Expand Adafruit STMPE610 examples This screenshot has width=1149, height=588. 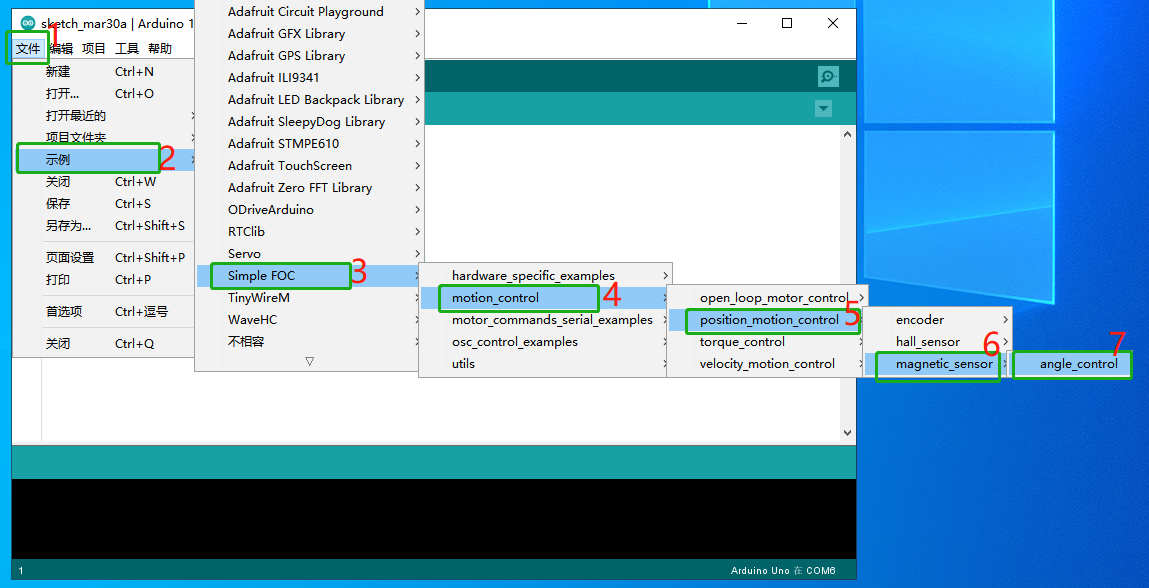[x=310, y=144]
